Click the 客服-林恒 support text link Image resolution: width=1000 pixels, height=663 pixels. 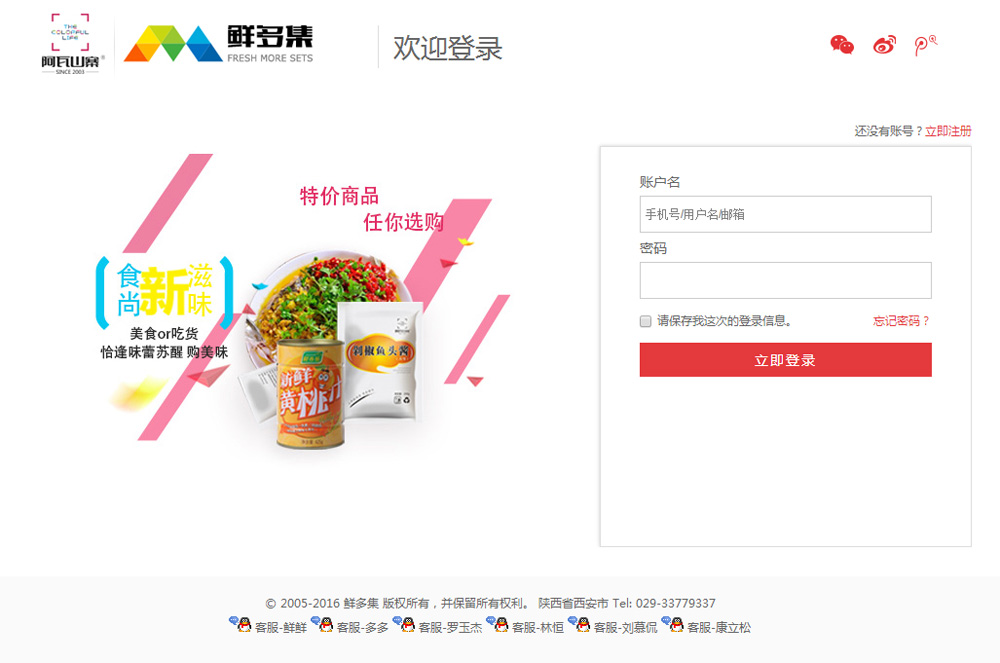tap(538, 627)
